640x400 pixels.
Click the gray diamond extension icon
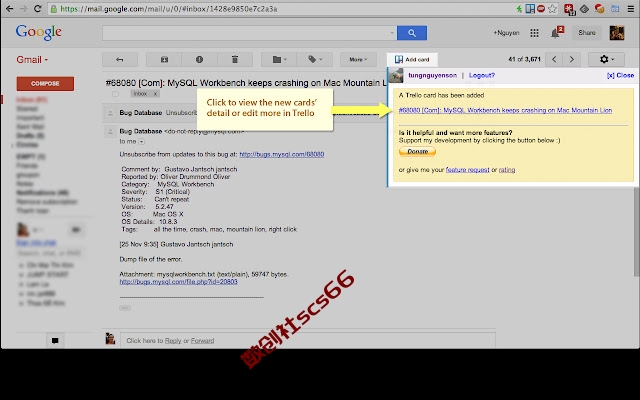coord(584,9)
